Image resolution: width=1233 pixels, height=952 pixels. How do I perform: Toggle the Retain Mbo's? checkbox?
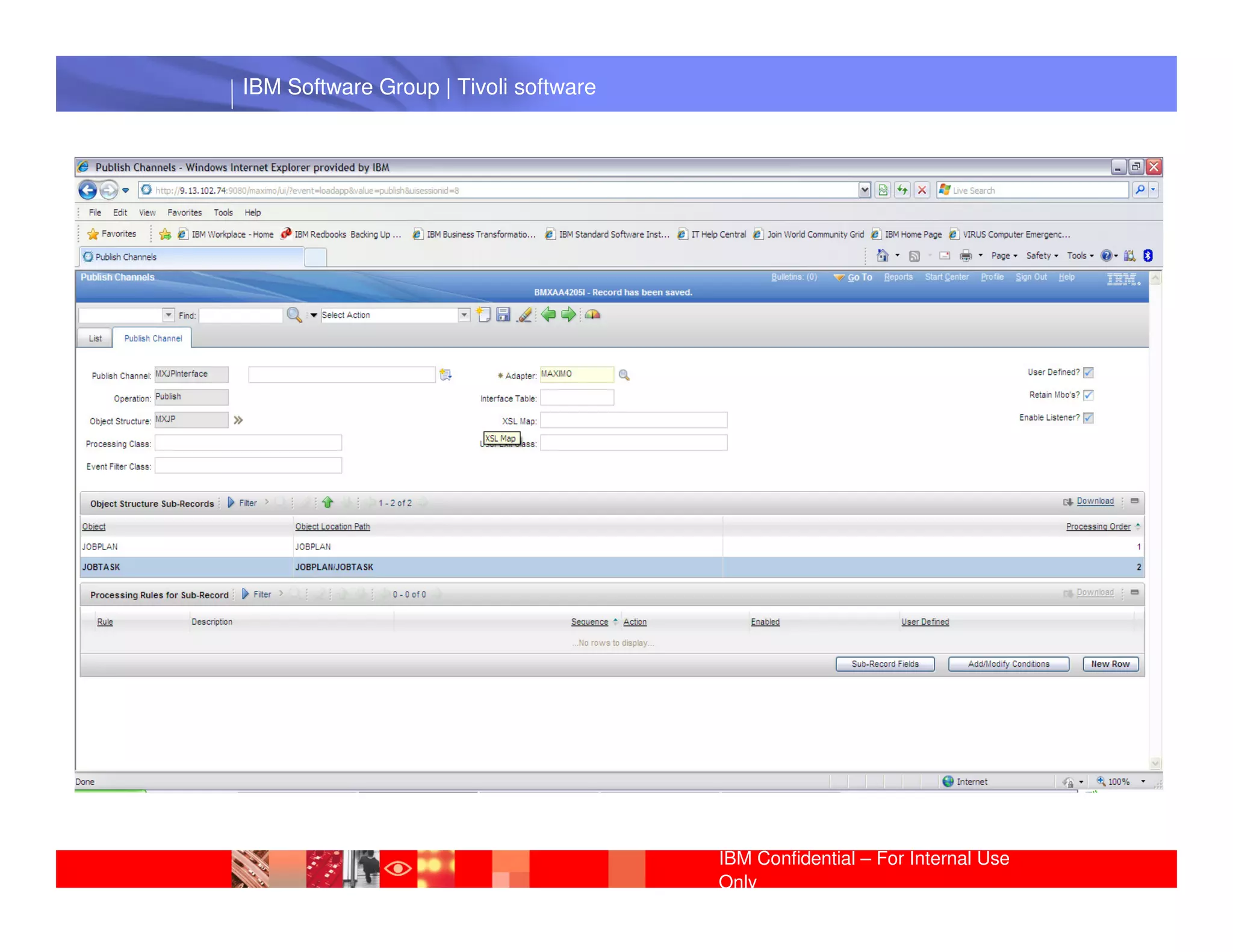(x=1088, y=395)
